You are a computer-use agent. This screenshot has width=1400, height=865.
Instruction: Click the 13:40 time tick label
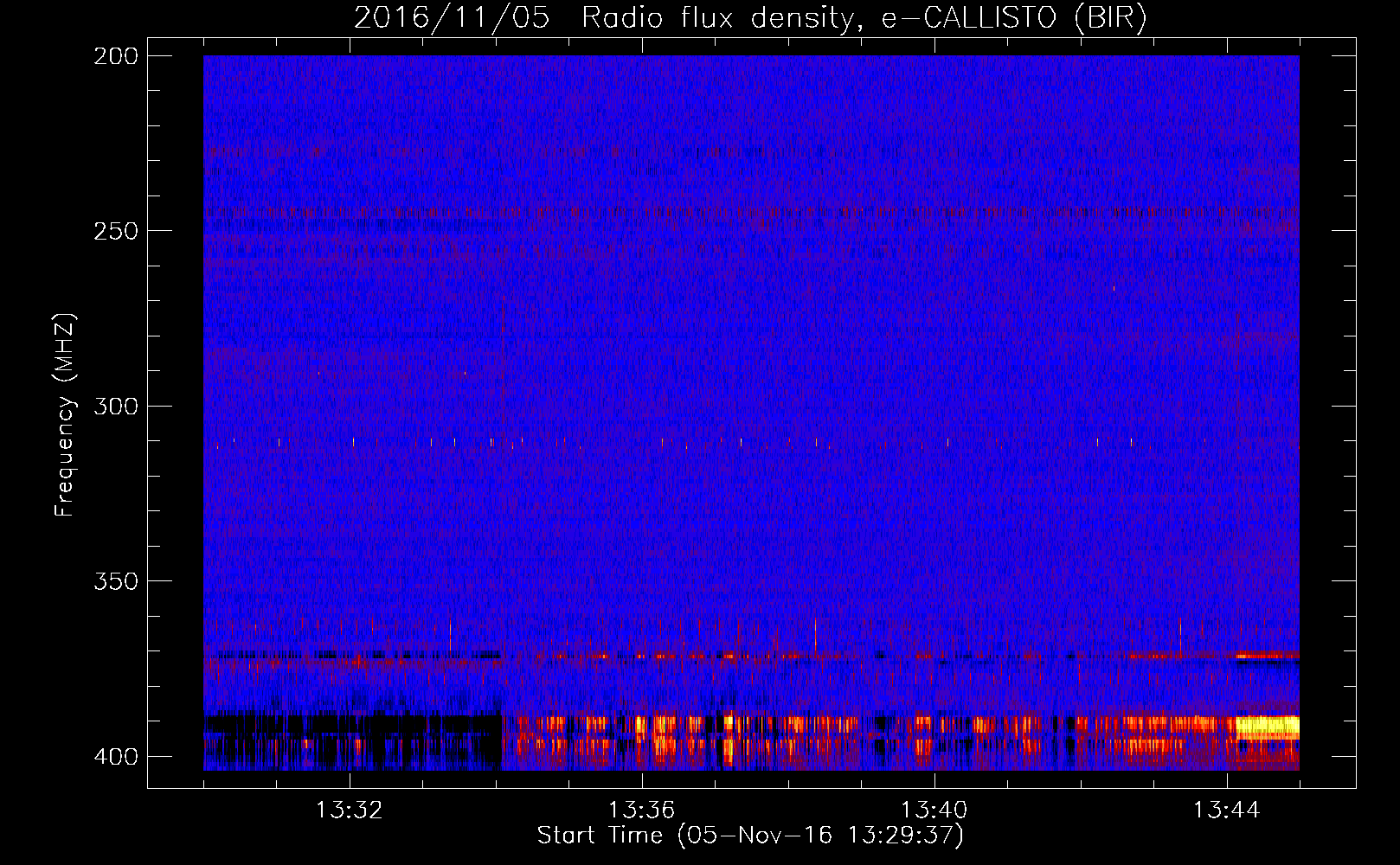[934, 811]
